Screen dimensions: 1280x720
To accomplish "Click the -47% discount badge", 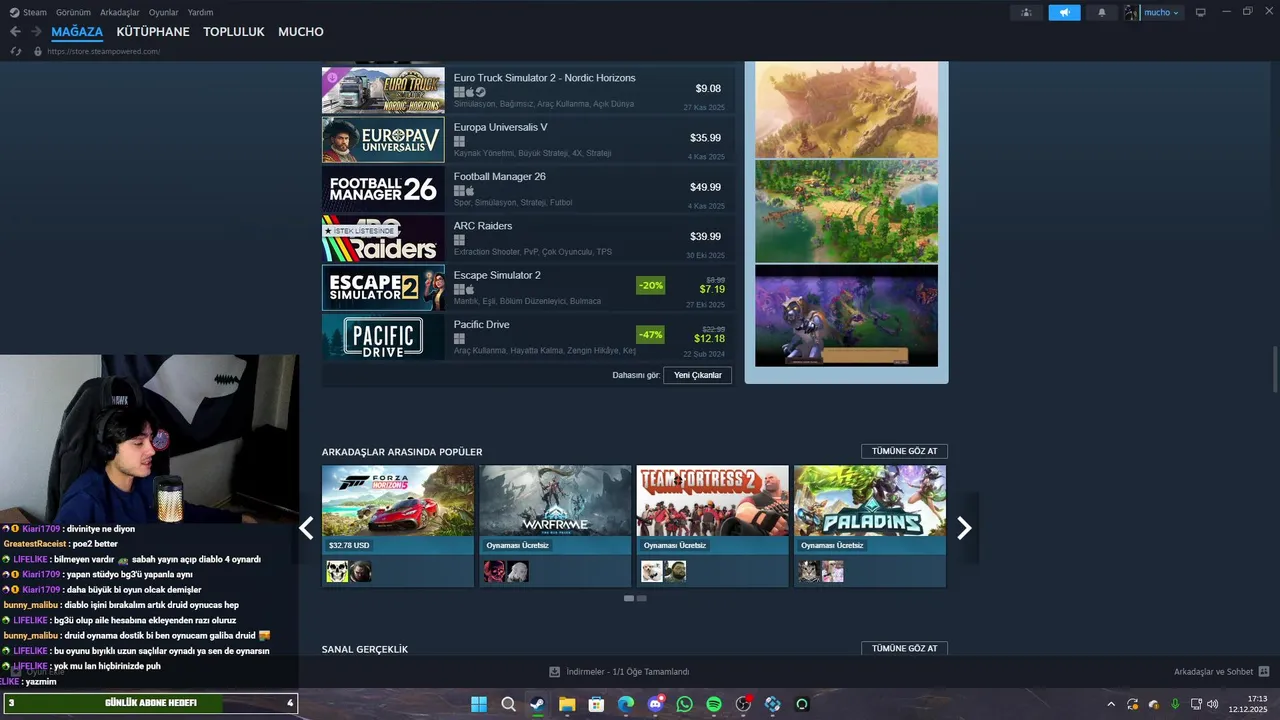I will point(651,334).
